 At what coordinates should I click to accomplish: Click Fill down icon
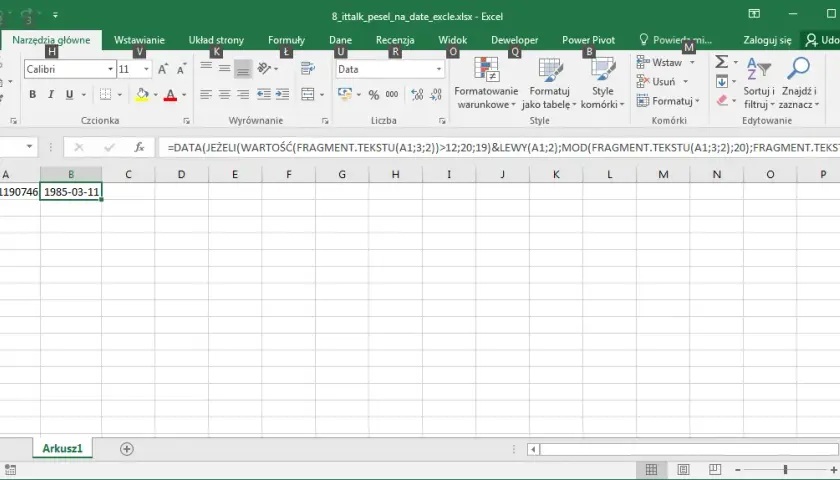(x=722, y=82)
